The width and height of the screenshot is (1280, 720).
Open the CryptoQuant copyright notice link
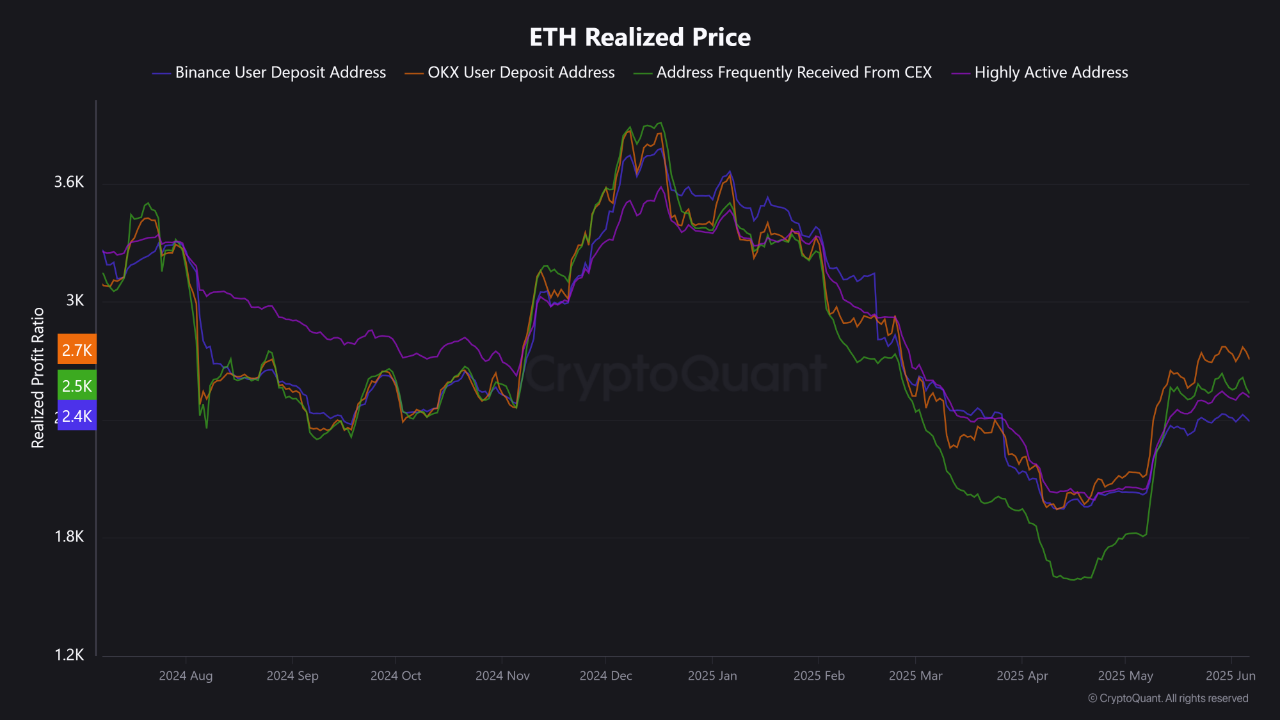point(1167,698)
